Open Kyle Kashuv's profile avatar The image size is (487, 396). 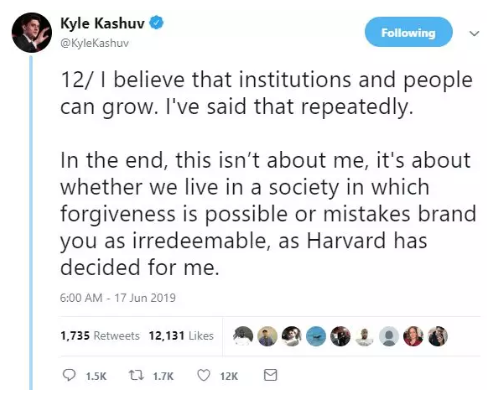(32, 33)
